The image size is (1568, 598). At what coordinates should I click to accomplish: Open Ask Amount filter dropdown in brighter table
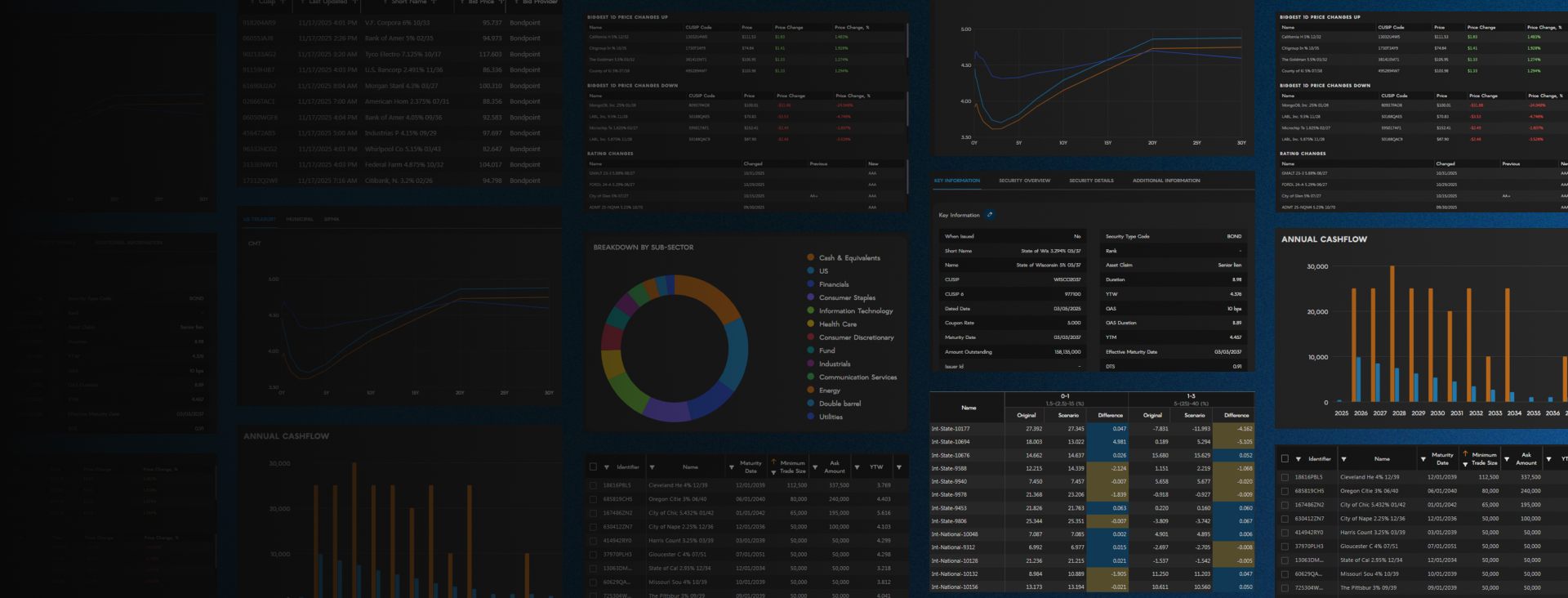click(1507, 459)
